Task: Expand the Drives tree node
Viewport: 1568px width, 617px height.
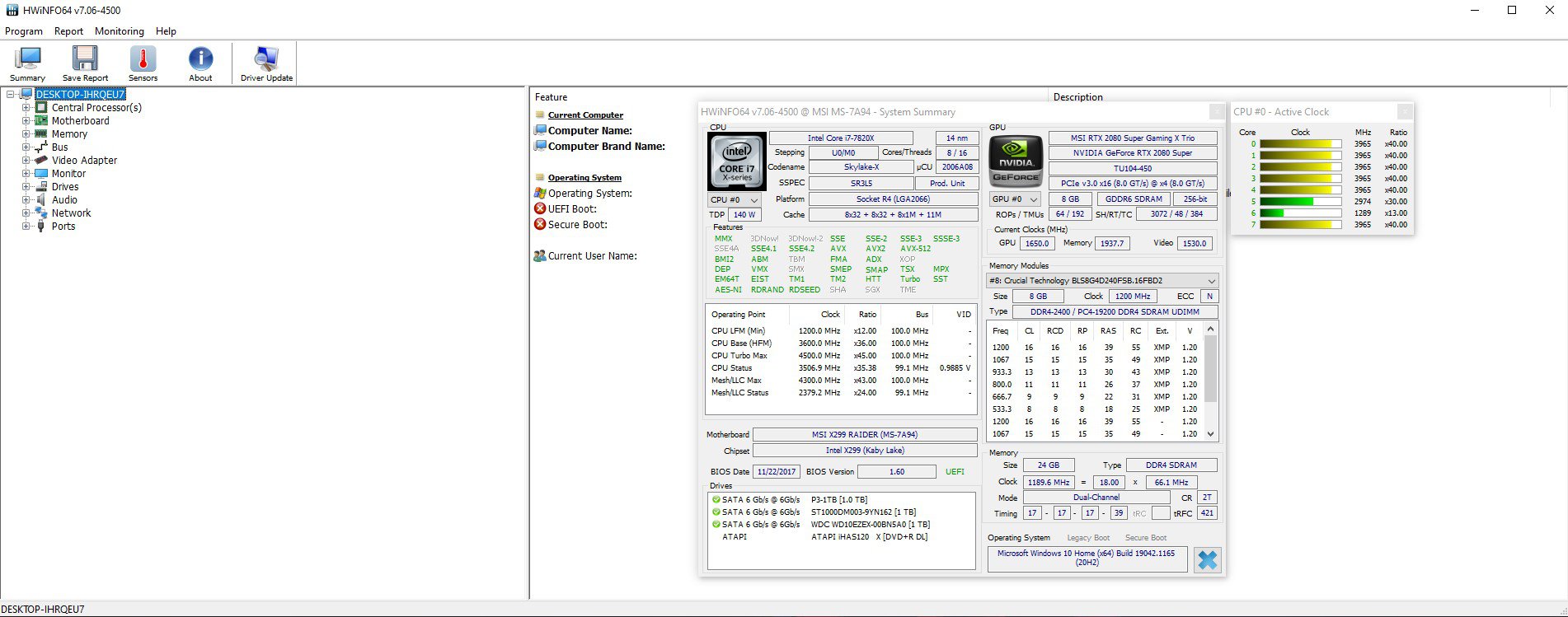Action: (26, 187)
